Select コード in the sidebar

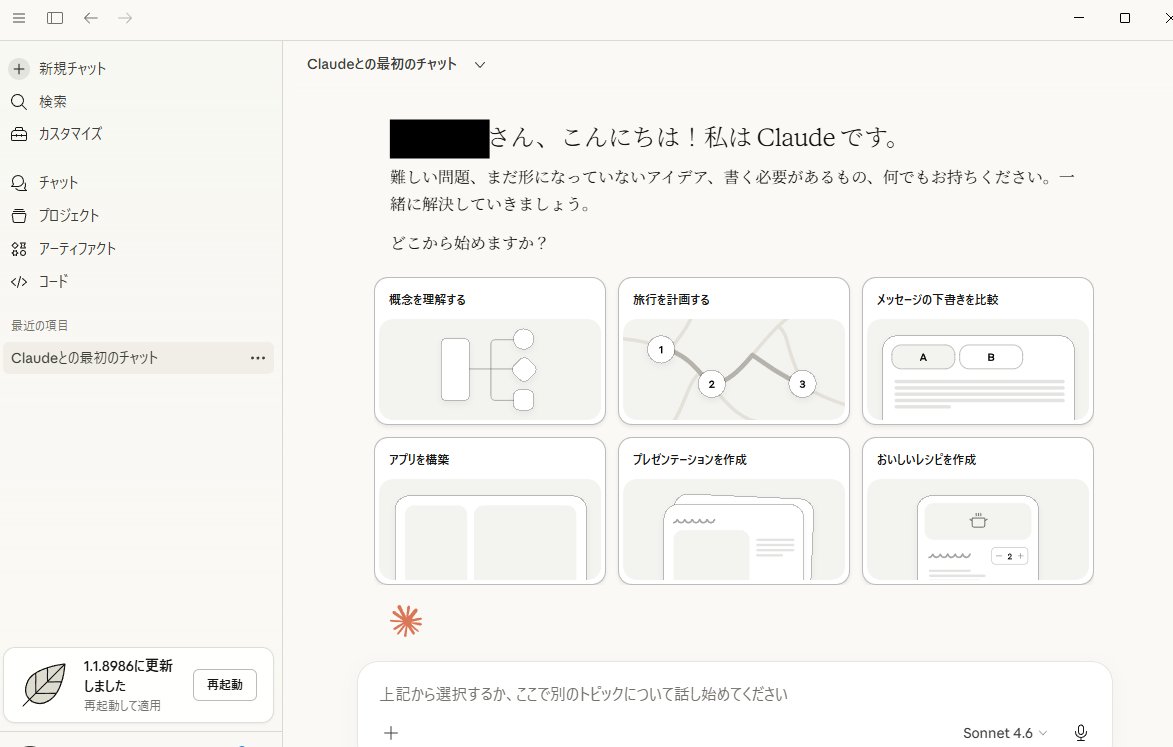click(x=53, y=281)
